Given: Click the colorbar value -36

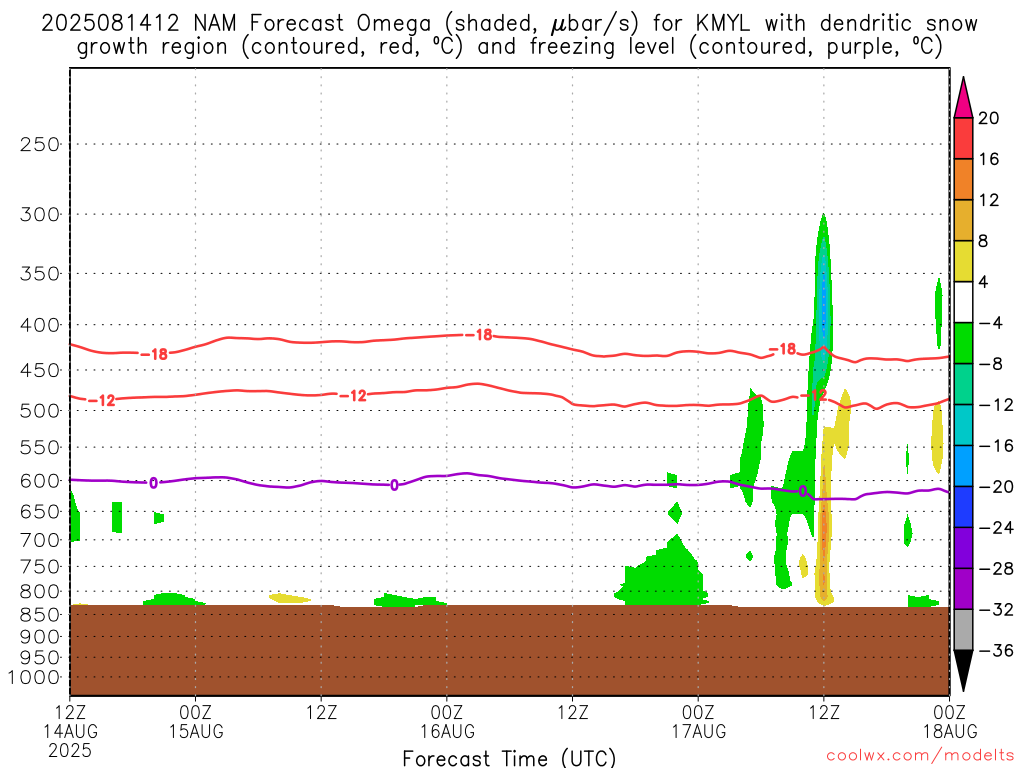Looking at the screenshot, I should (996, 650).
